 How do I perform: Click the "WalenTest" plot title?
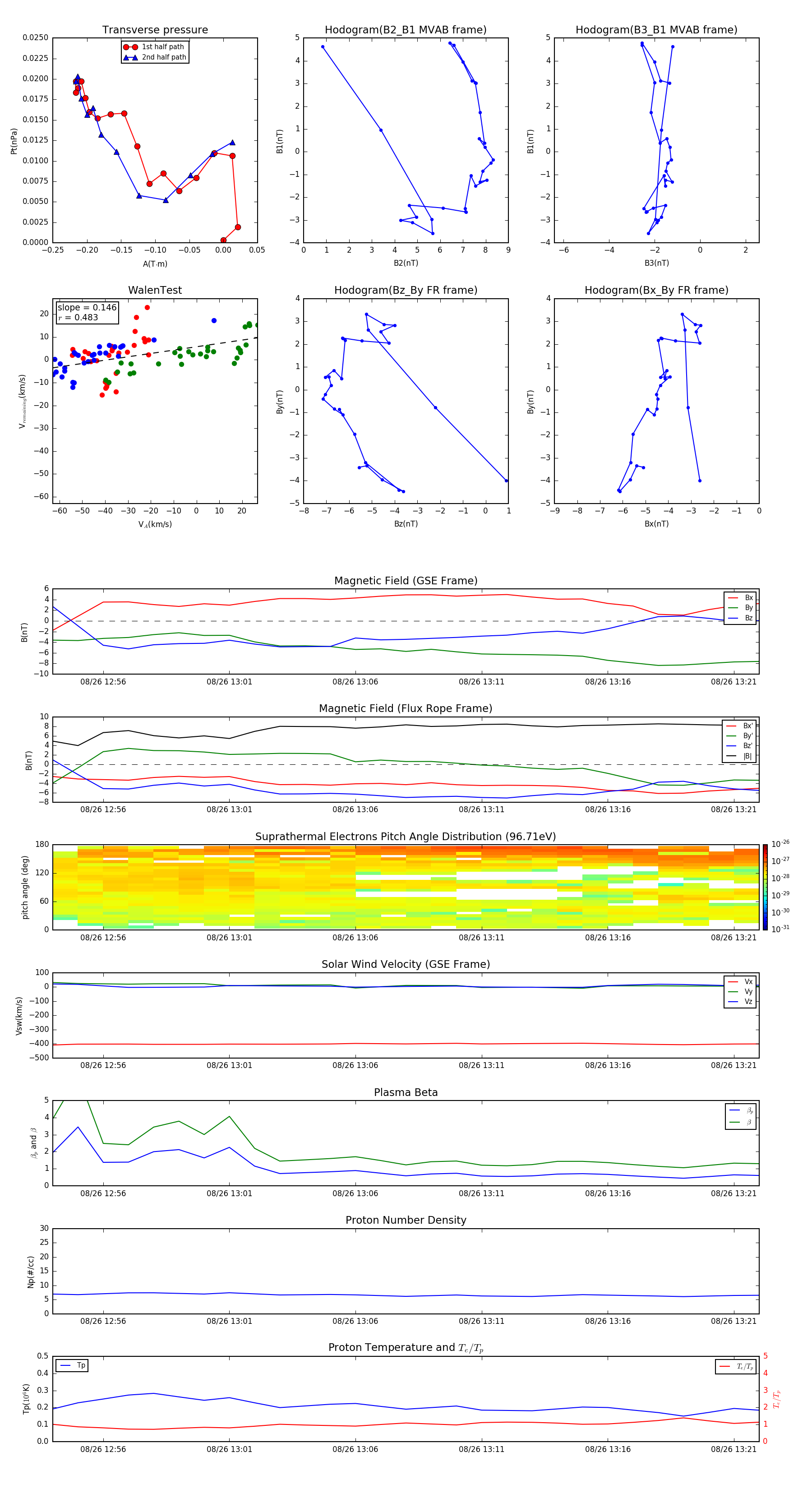tap(155, 290)
